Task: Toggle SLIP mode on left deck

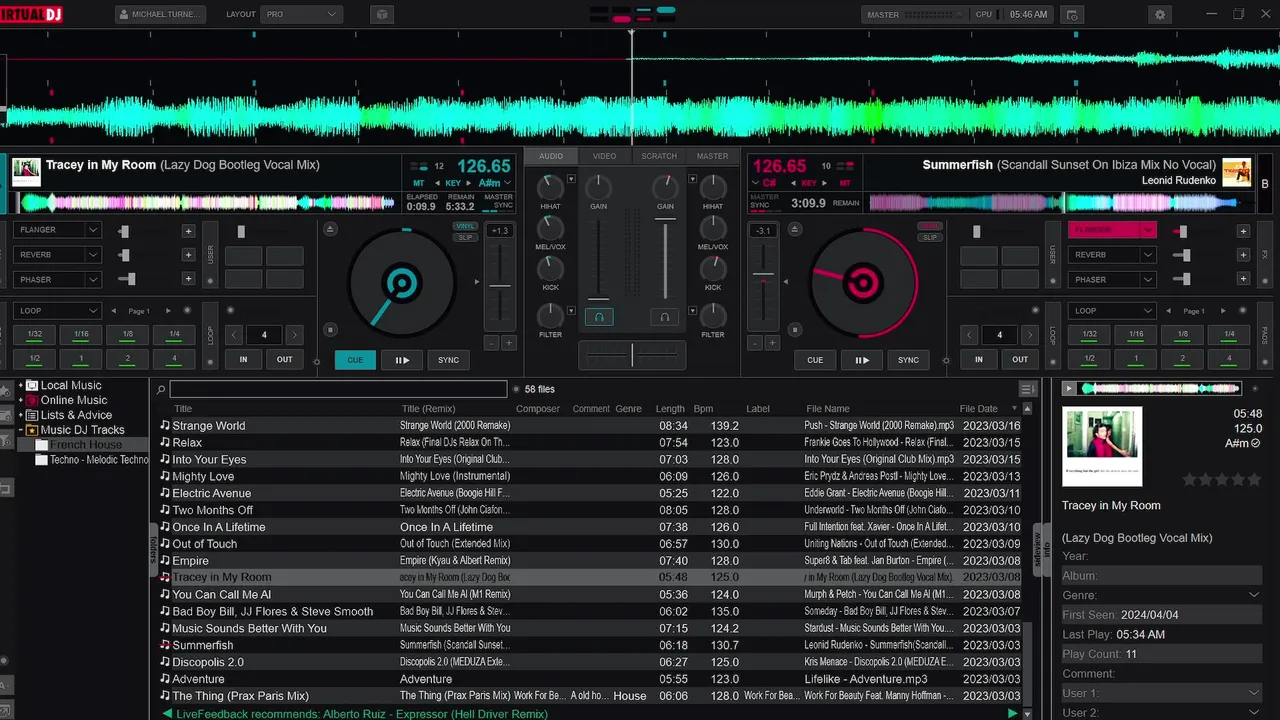Action: 465,237
